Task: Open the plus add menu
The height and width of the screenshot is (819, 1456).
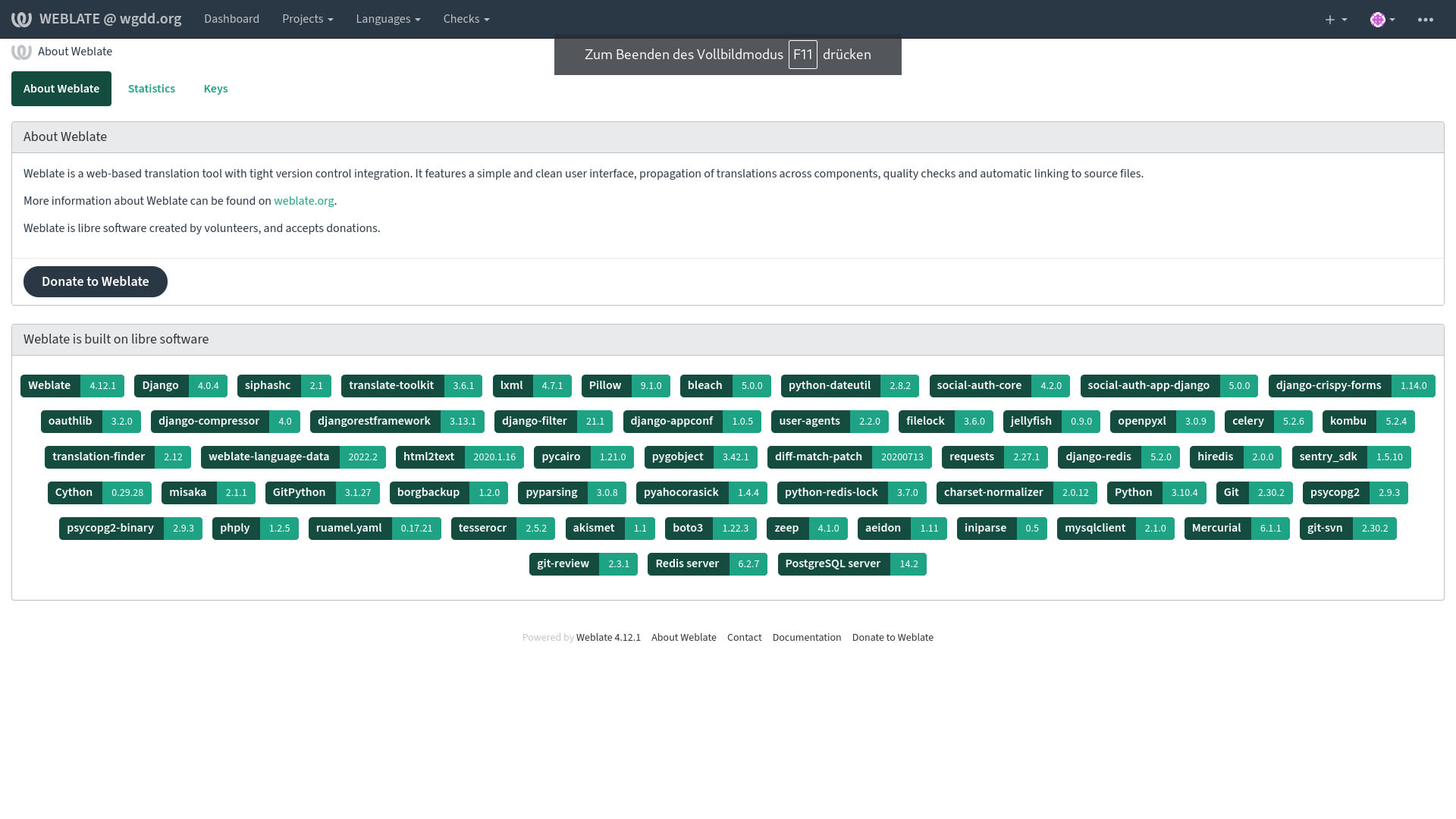Action: pos(1335,20)
